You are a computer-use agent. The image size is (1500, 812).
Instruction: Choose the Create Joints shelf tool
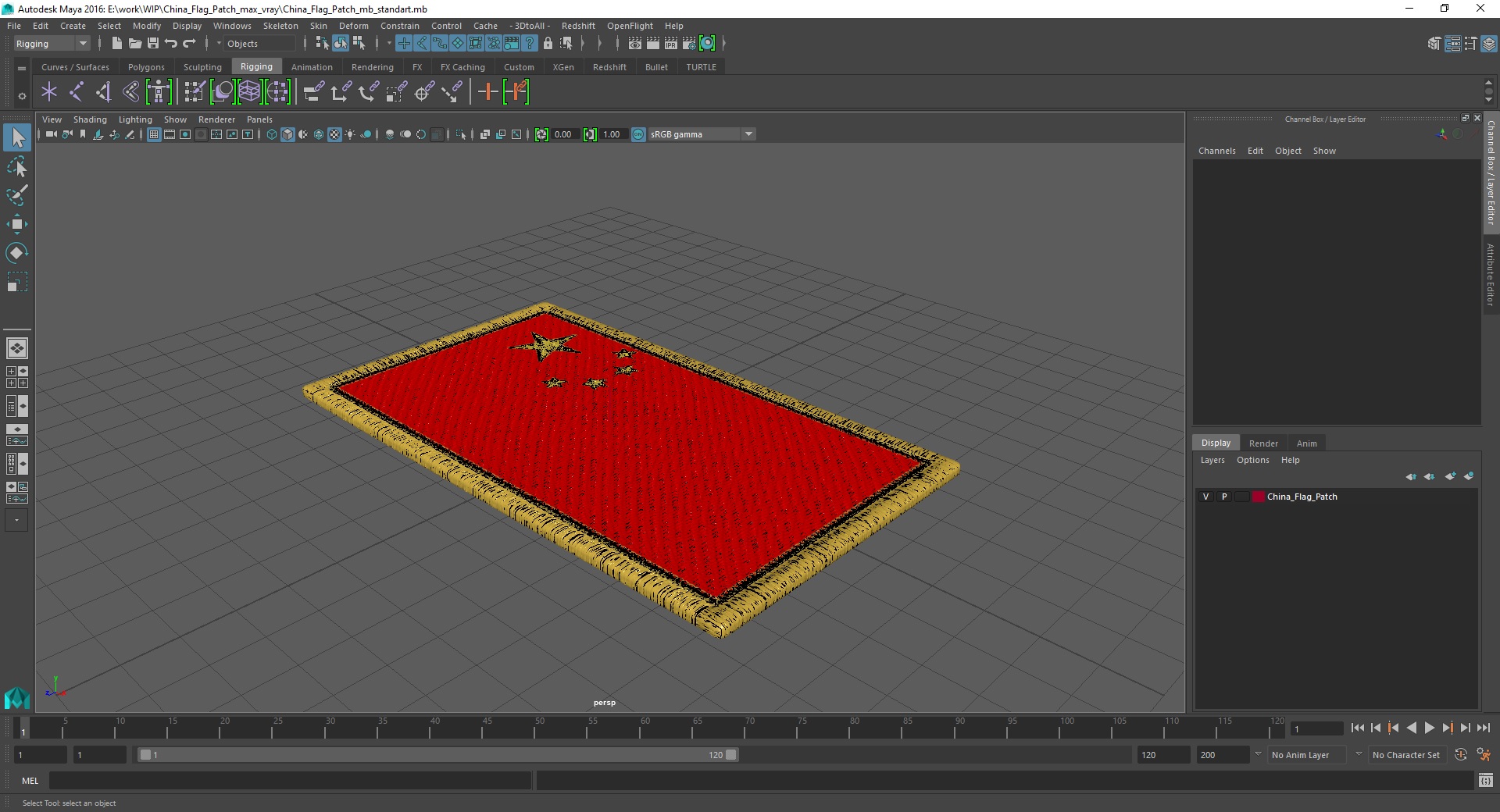(x=77, y=92)
